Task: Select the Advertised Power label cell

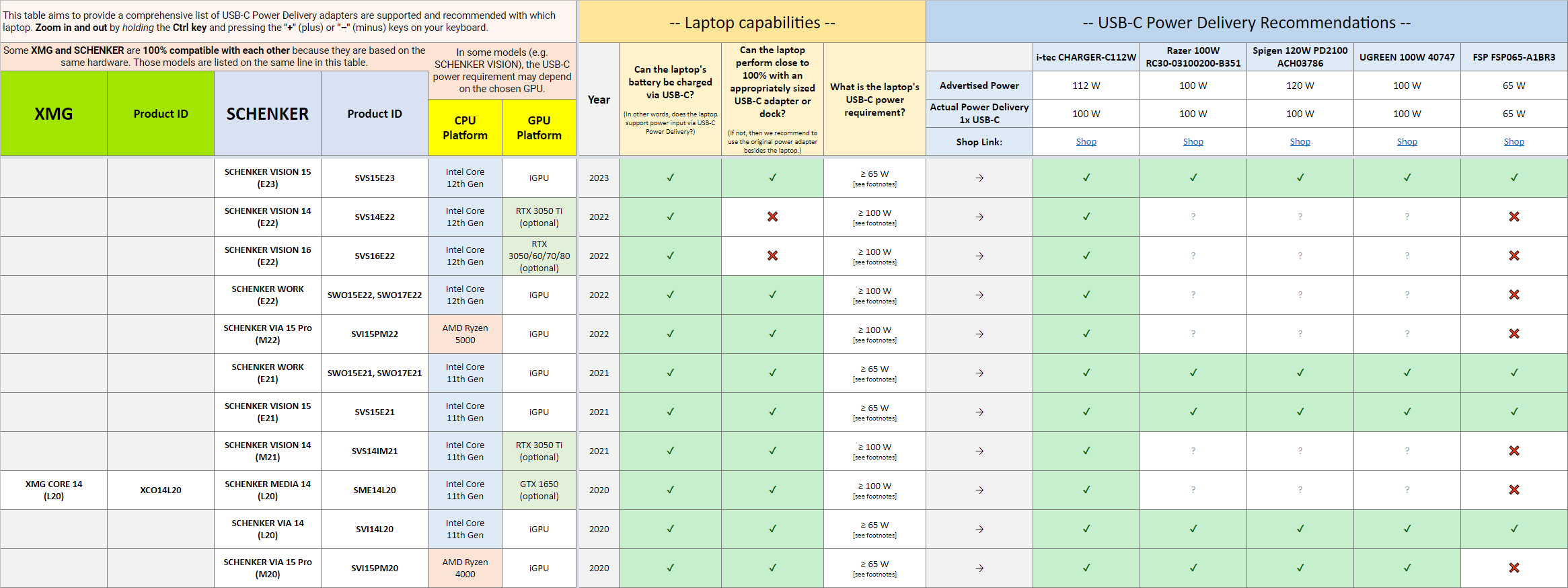Action: click(979, 85)
